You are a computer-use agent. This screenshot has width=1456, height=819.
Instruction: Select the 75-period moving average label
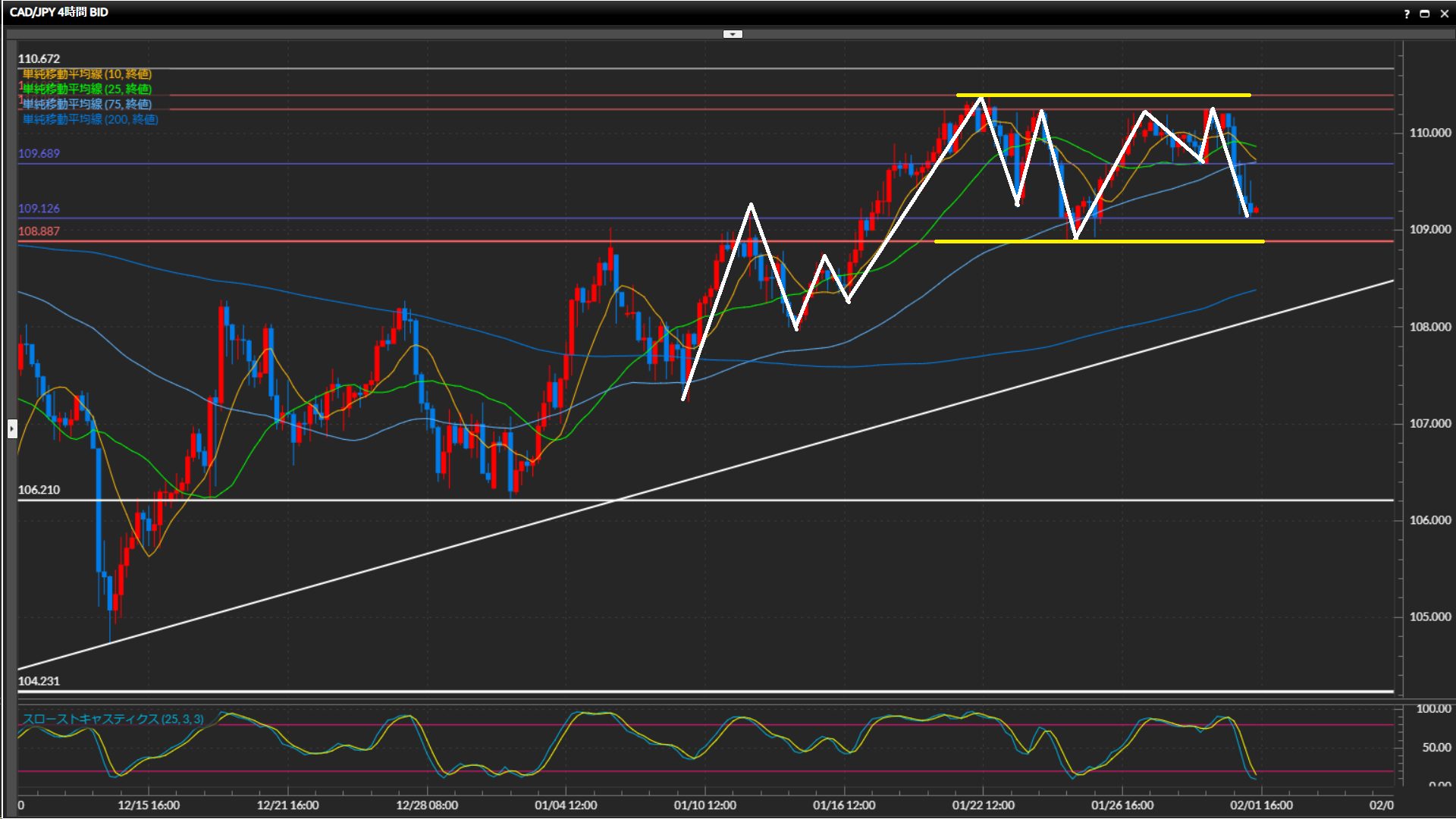point(87,104)
